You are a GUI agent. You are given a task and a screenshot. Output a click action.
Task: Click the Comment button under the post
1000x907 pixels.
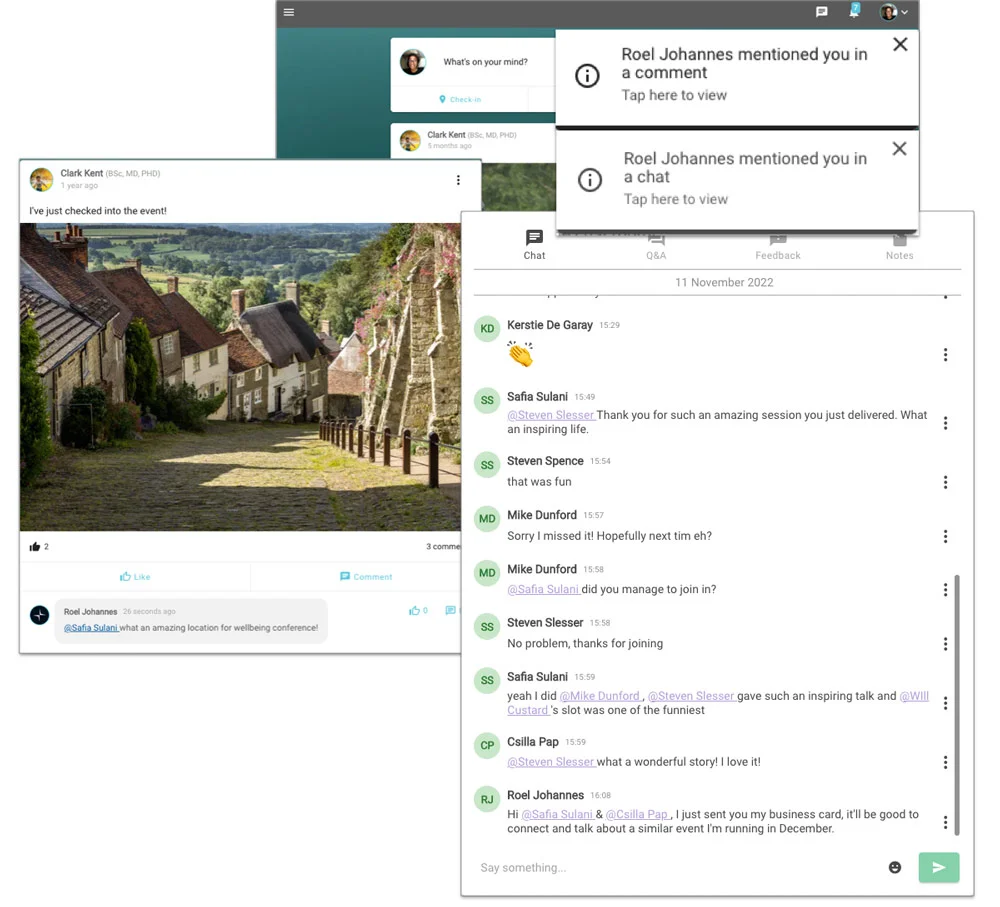[365, 577]
